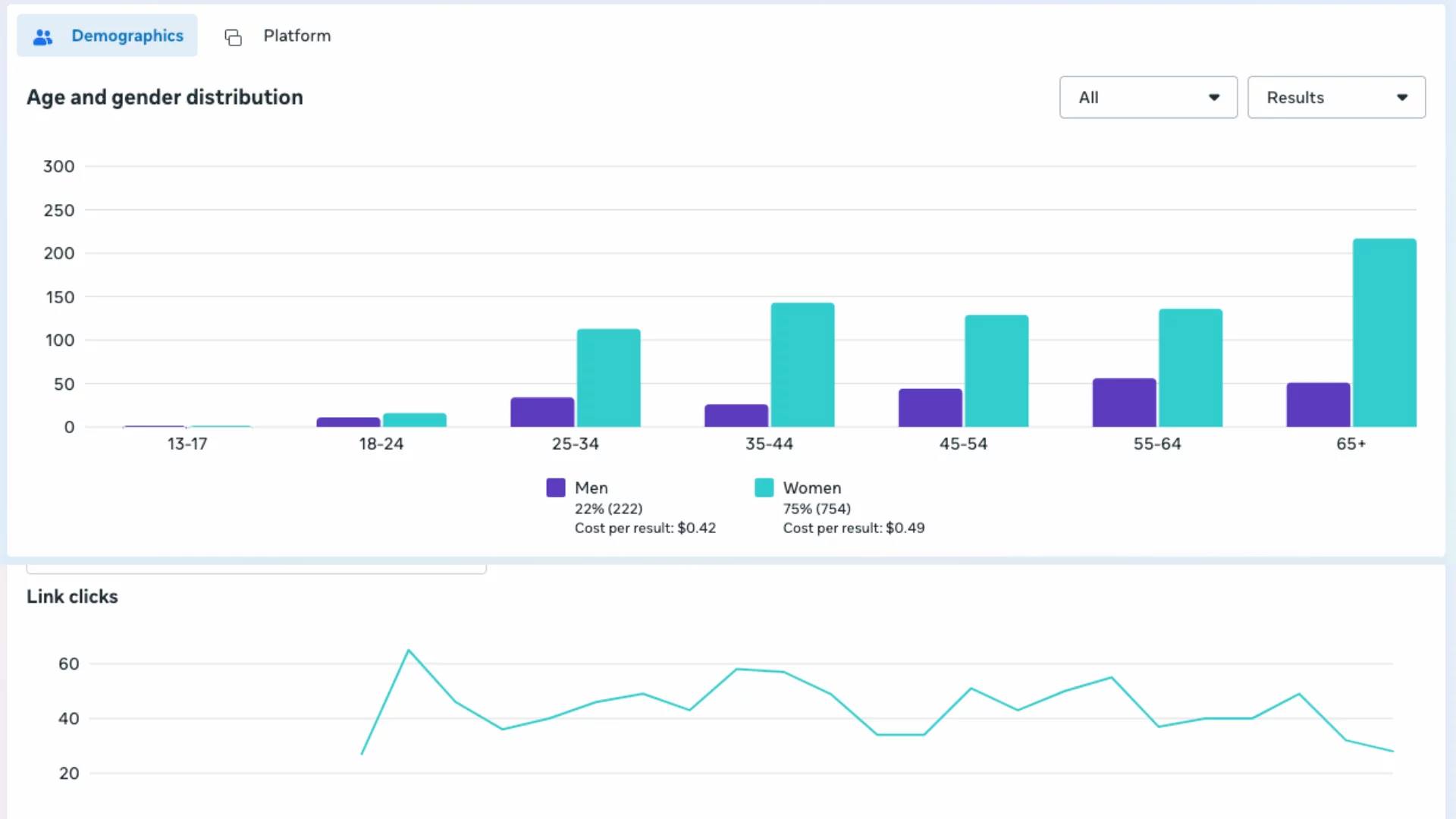Click the Women bar for 35-44
Viewport: 1456px width, 819px height.
coord(802,366)
